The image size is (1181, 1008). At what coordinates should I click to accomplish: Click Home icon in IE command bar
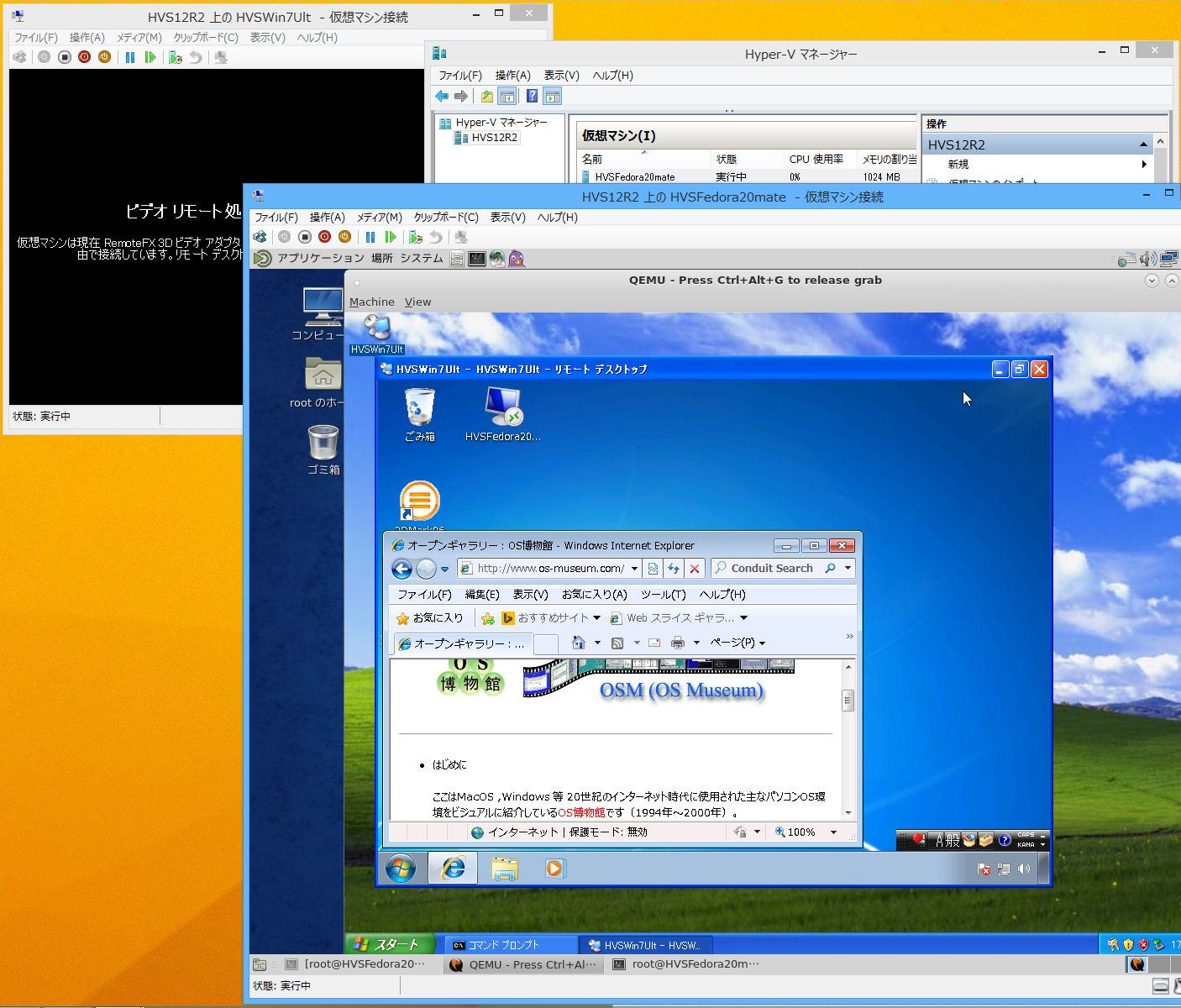coord(578,643)
